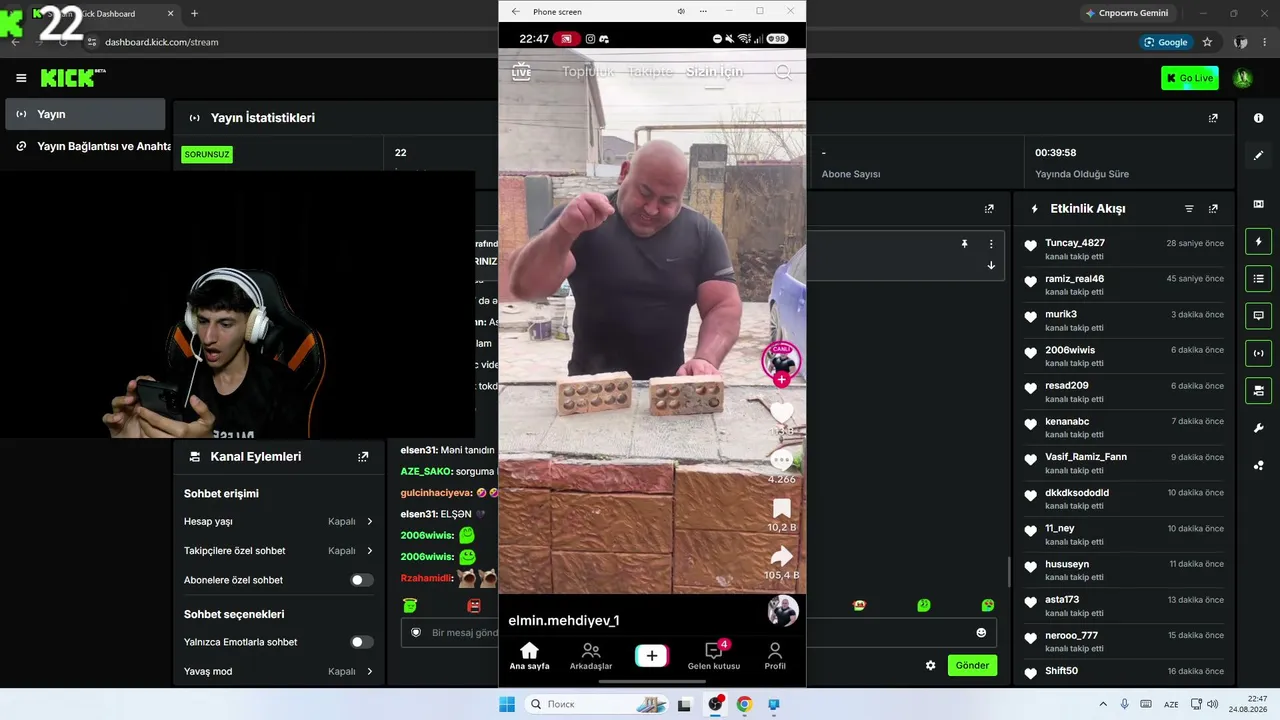Pop out the Etkinlik Akışı panel

tap(1213, 209)
